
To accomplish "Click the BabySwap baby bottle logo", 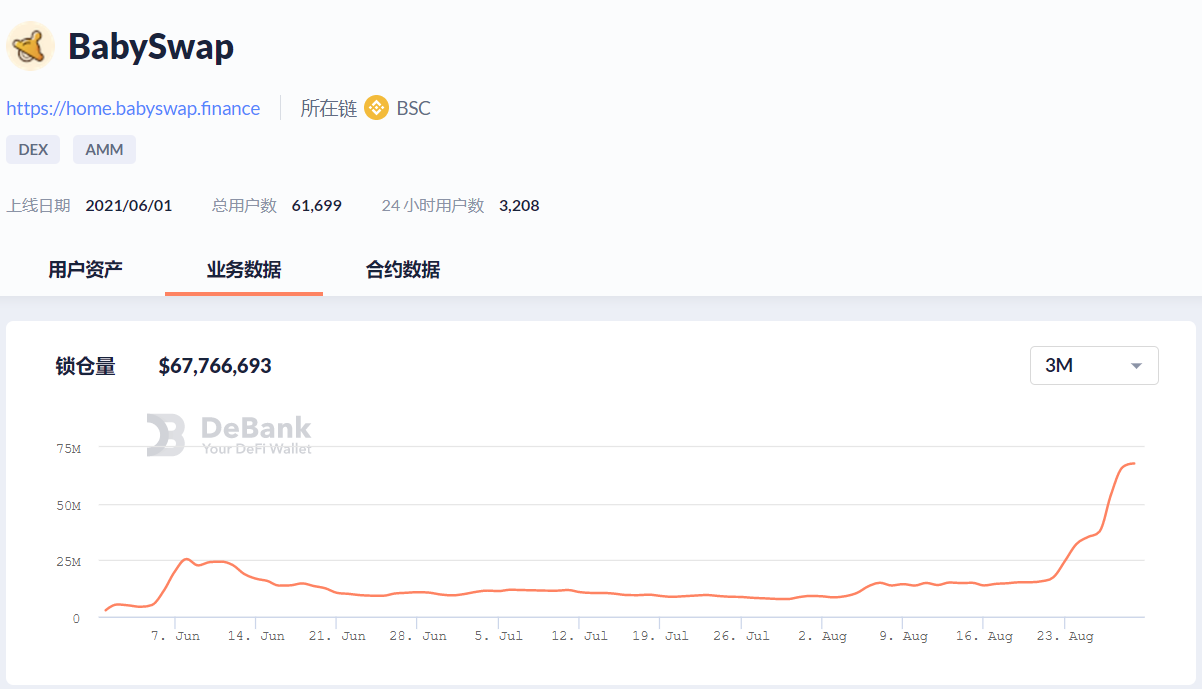I will click(x=31, y=46).
